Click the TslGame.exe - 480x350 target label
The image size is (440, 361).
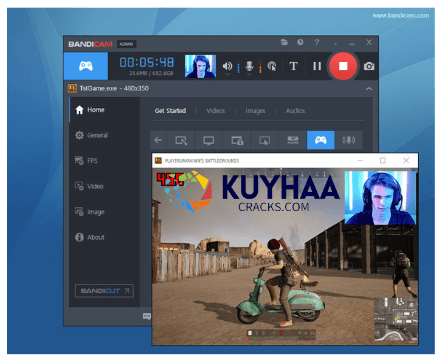[114, 88]
